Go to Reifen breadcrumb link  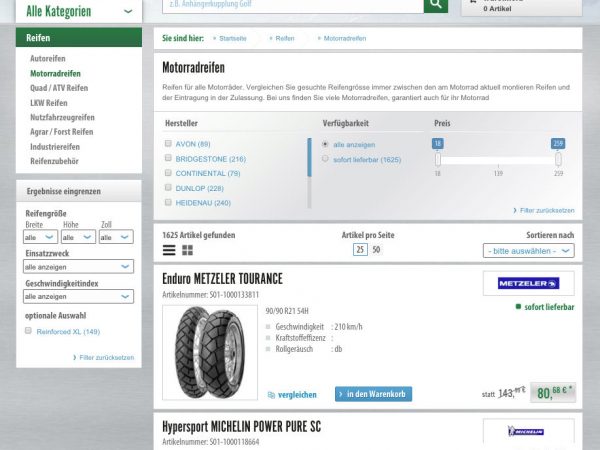pyautogui.click(x=285, y=38)
